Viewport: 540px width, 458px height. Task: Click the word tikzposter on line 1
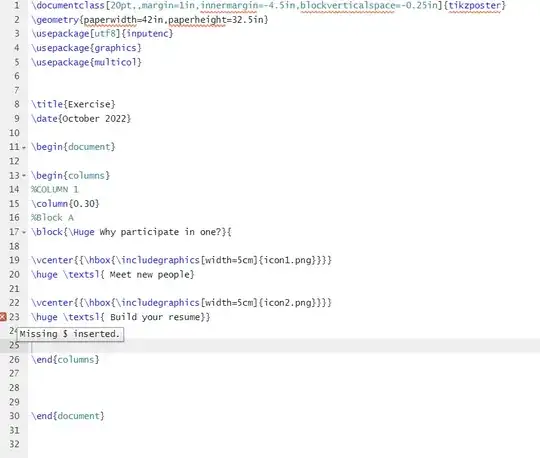click(x=474, y=6)
